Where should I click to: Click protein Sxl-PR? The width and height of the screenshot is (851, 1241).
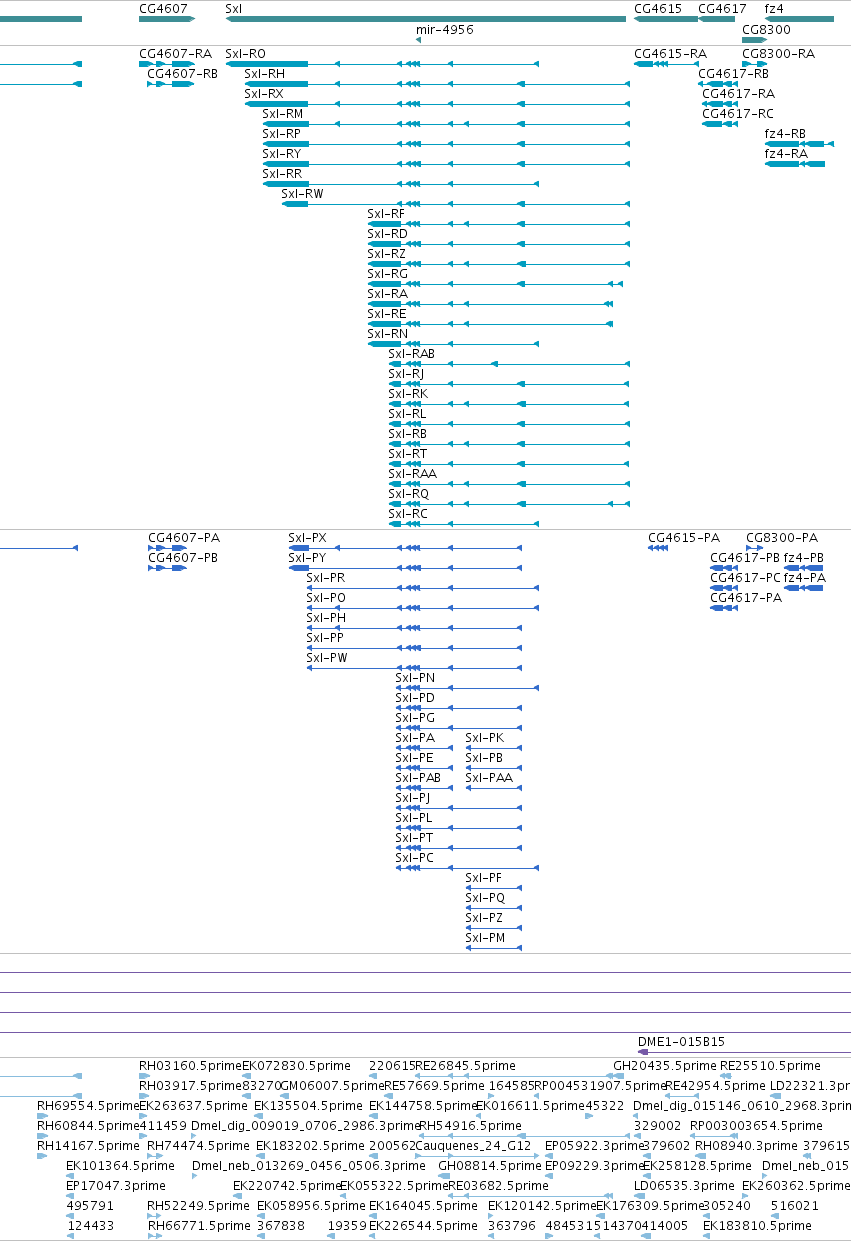pyautogui.click(x=326, y=577)
